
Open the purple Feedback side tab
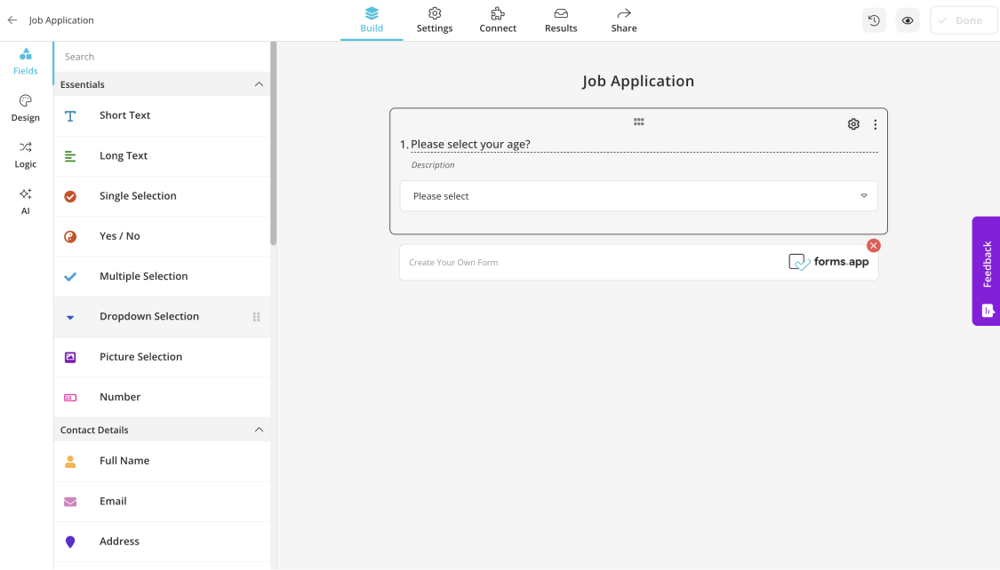[986, 271]
